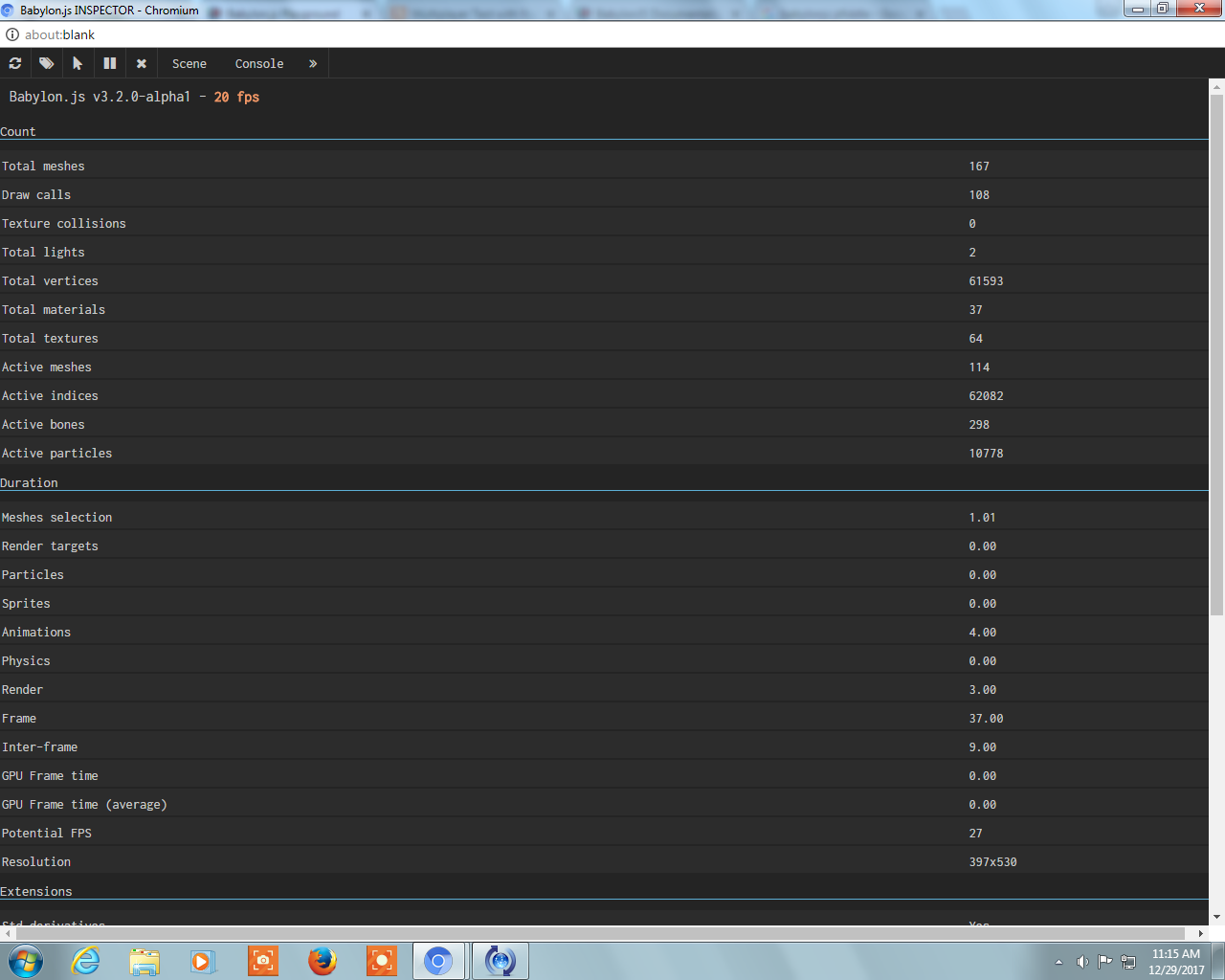1225x980 pixels.
Task: Click the Duration section header
Action: click(x=29, y=483)
